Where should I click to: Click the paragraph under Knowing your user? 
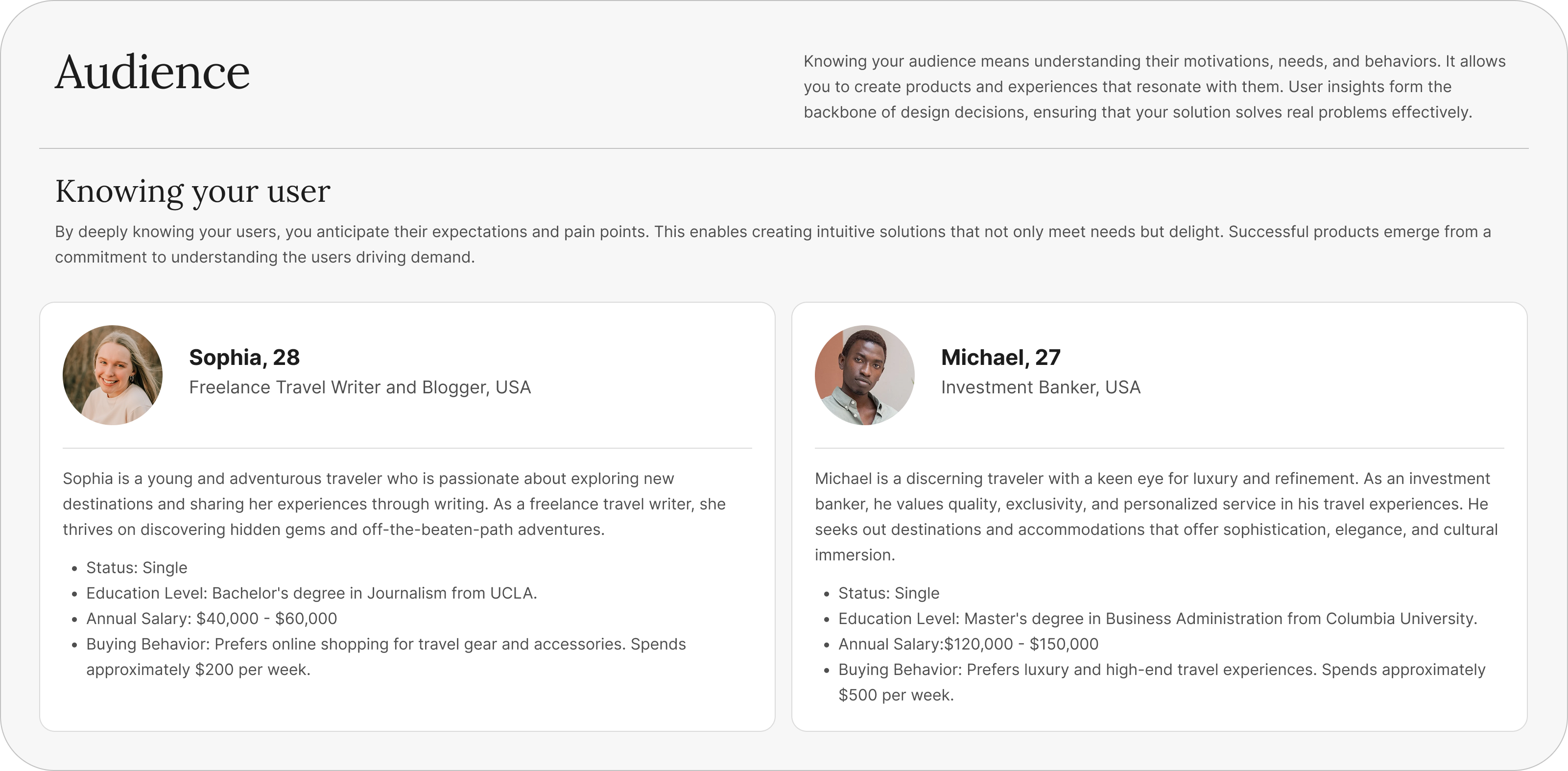pos(772,245)
